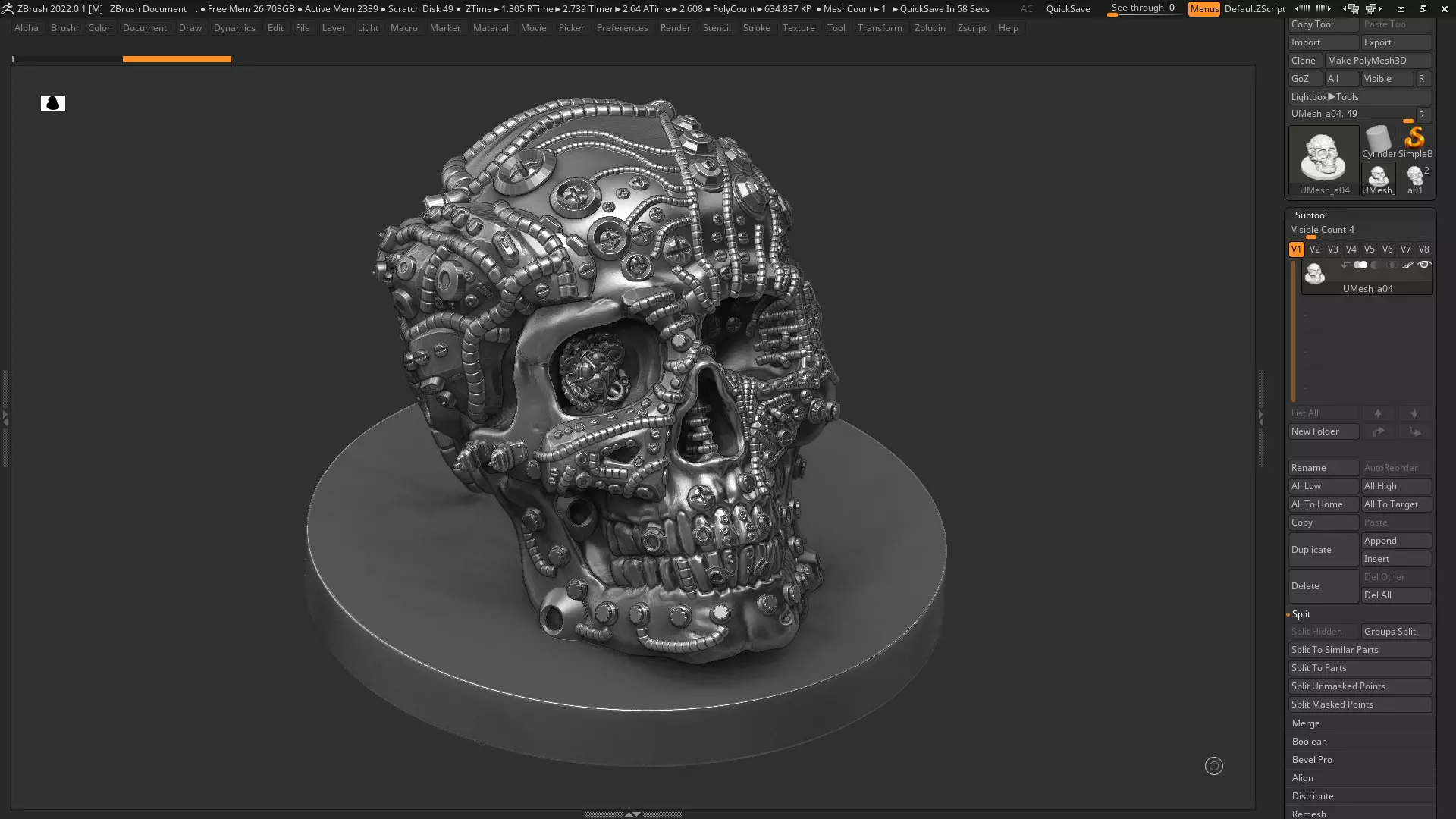This screenshot has width=1456, height=819.
Task: Expand the Bevel Pro section
Action: click(1312, 760)
